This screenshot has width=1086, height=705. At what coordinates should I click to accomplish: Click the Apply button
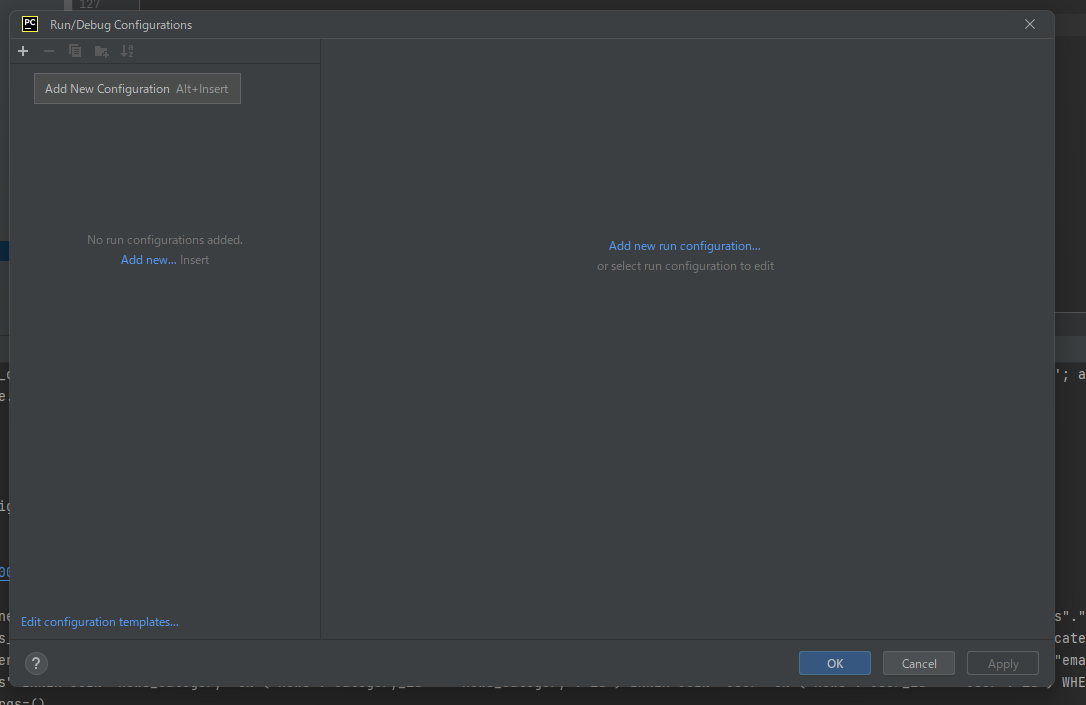(x=1002, y=663)
